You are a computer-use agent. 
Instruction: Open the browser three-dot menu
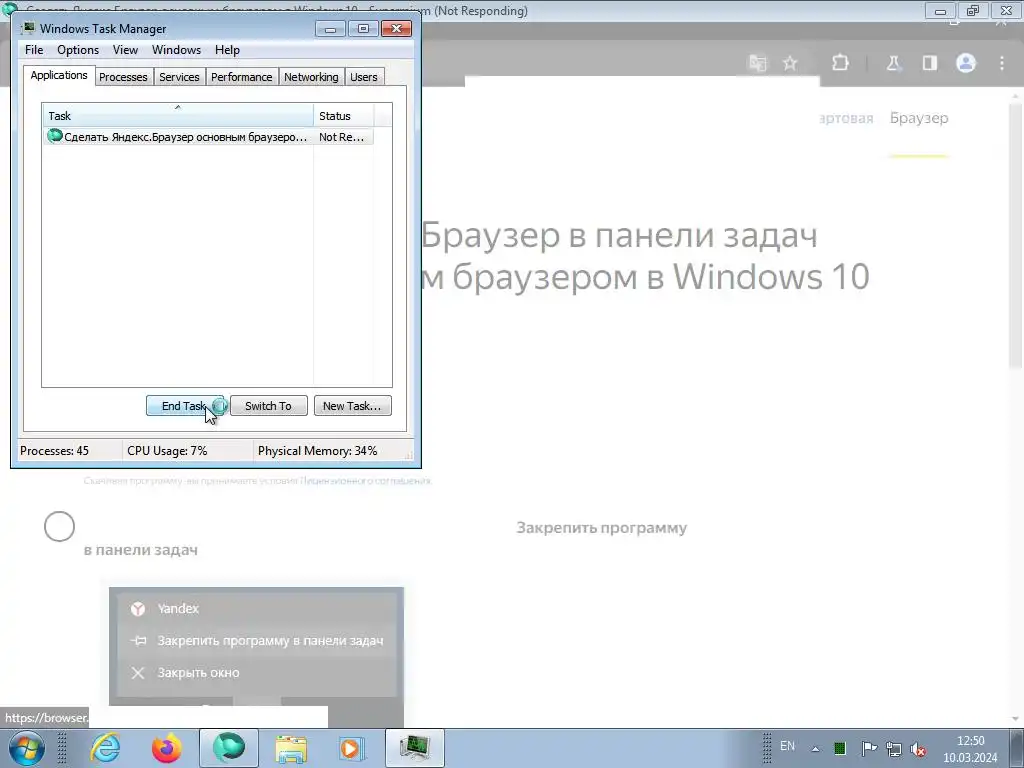(x=1002, y=63)
